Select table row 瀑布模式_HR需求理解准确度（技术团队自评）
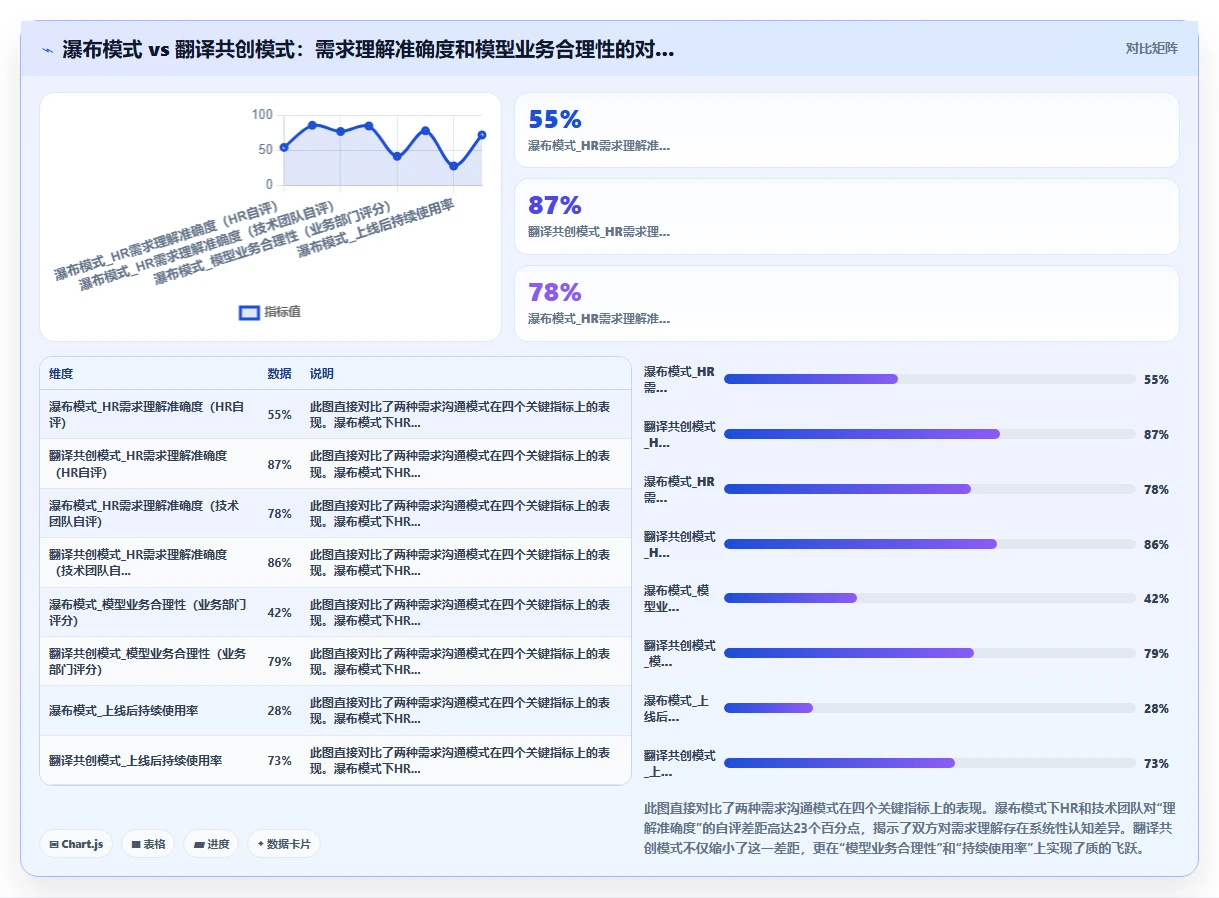 pos(336,513)
